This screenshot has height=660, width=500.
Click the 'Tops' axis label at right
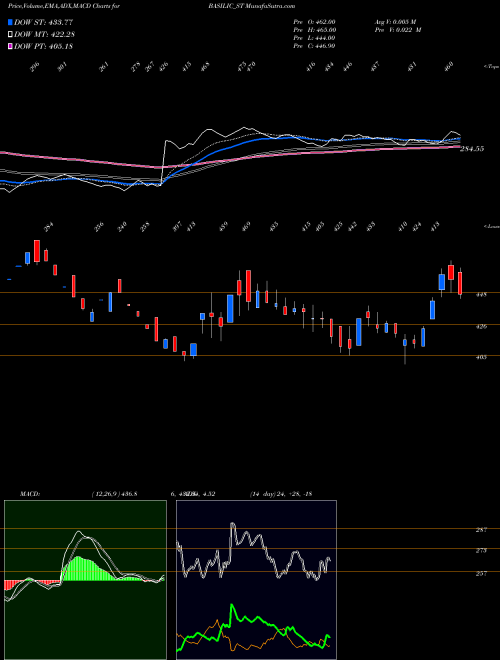pos(491,67)
